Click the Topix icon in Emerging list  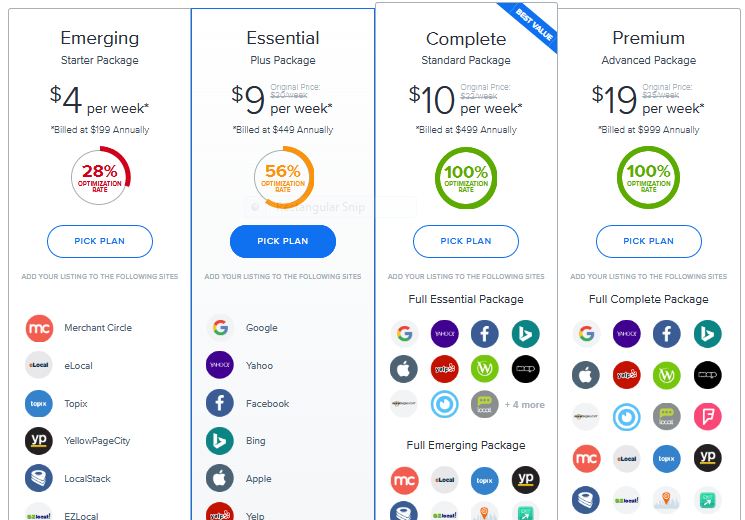click(x=39, y=404)
